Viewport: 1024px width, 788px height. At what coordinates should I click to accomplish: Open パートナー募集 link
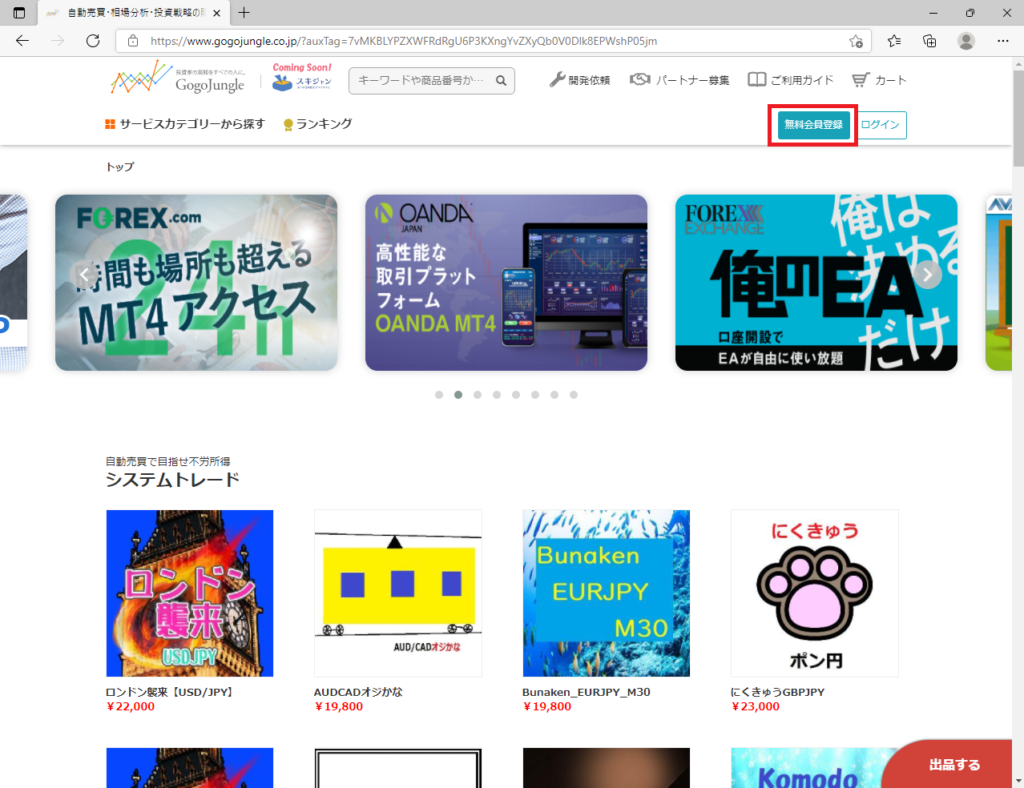(x=679, y=80)
